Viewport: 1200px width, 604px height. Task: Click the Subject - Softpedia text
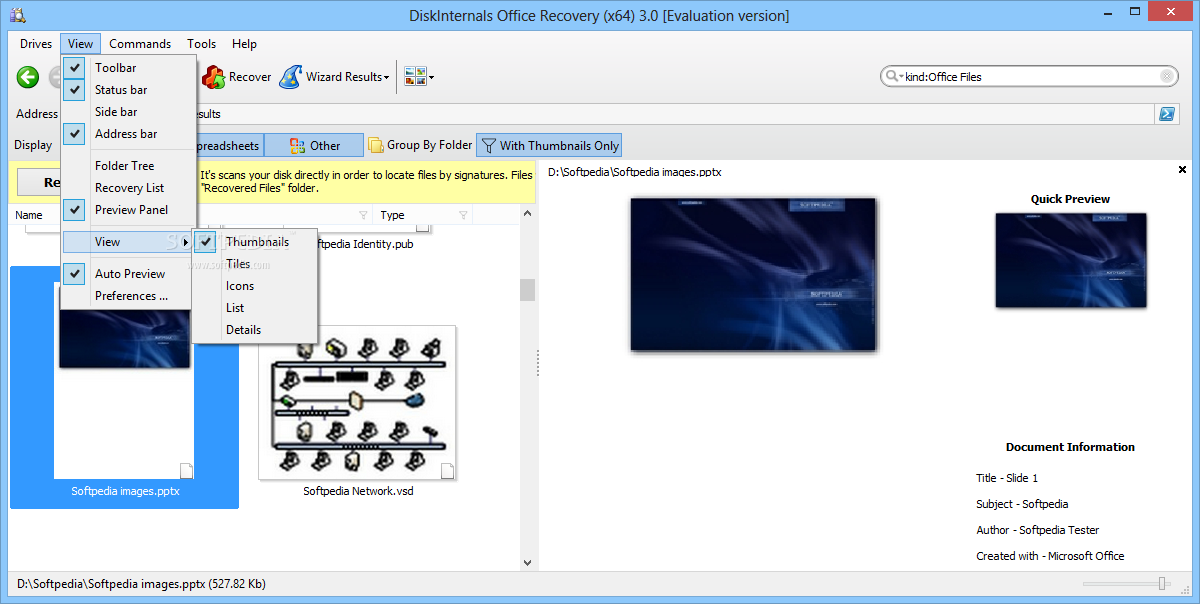[x=1022, y=504]
